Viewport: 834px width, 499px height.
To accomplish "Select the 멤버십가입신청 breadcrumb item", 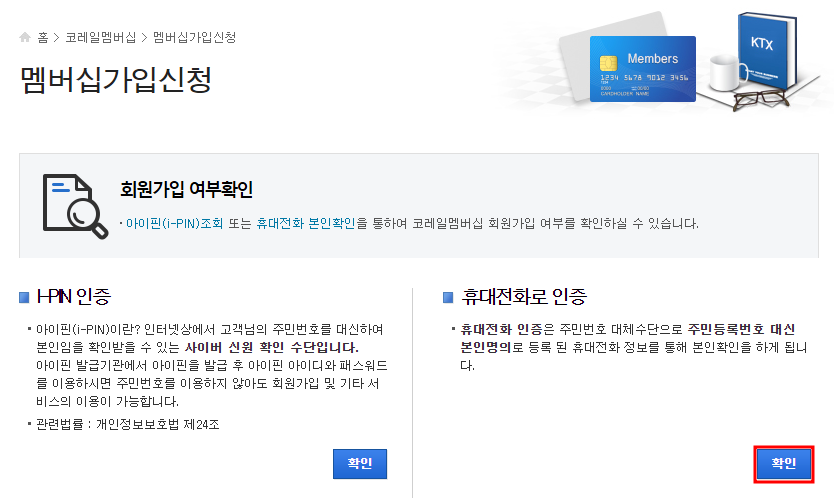I will click(195, 37).
